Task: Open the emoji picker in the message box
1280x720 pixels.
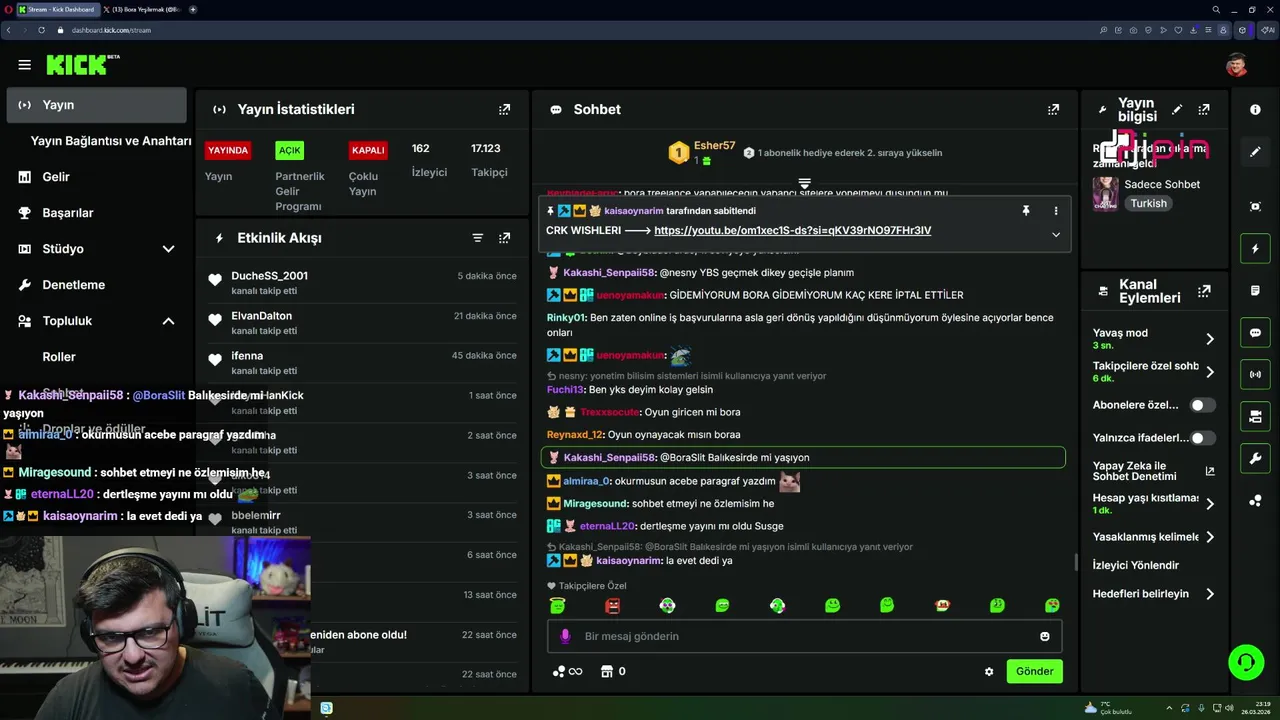Action: pyautogui.click(x=1045, y=636)
